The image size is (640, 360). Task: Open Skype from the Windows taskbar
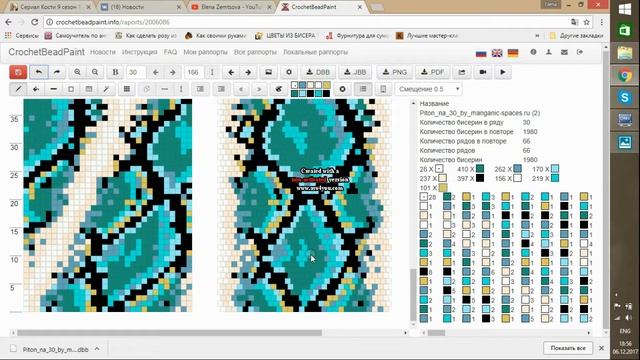(x=625, y=98)
